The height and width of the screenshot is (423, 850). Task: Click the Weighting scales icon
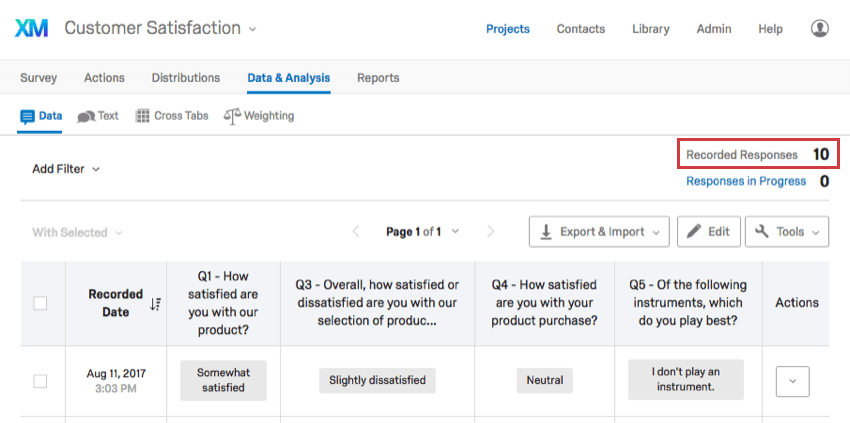tap(232, 116)
